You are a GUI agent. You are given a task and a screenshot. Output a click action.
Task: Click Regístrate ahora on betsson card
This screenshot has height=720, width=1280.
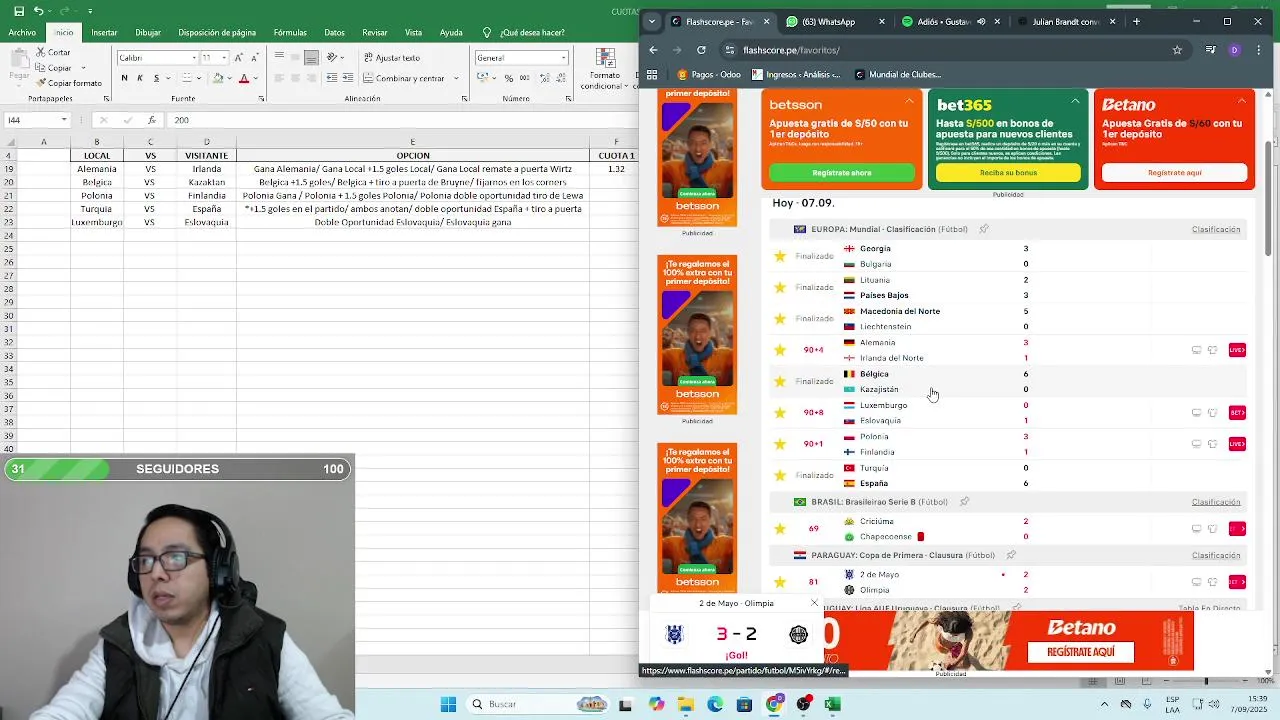[x=842, y=173]
